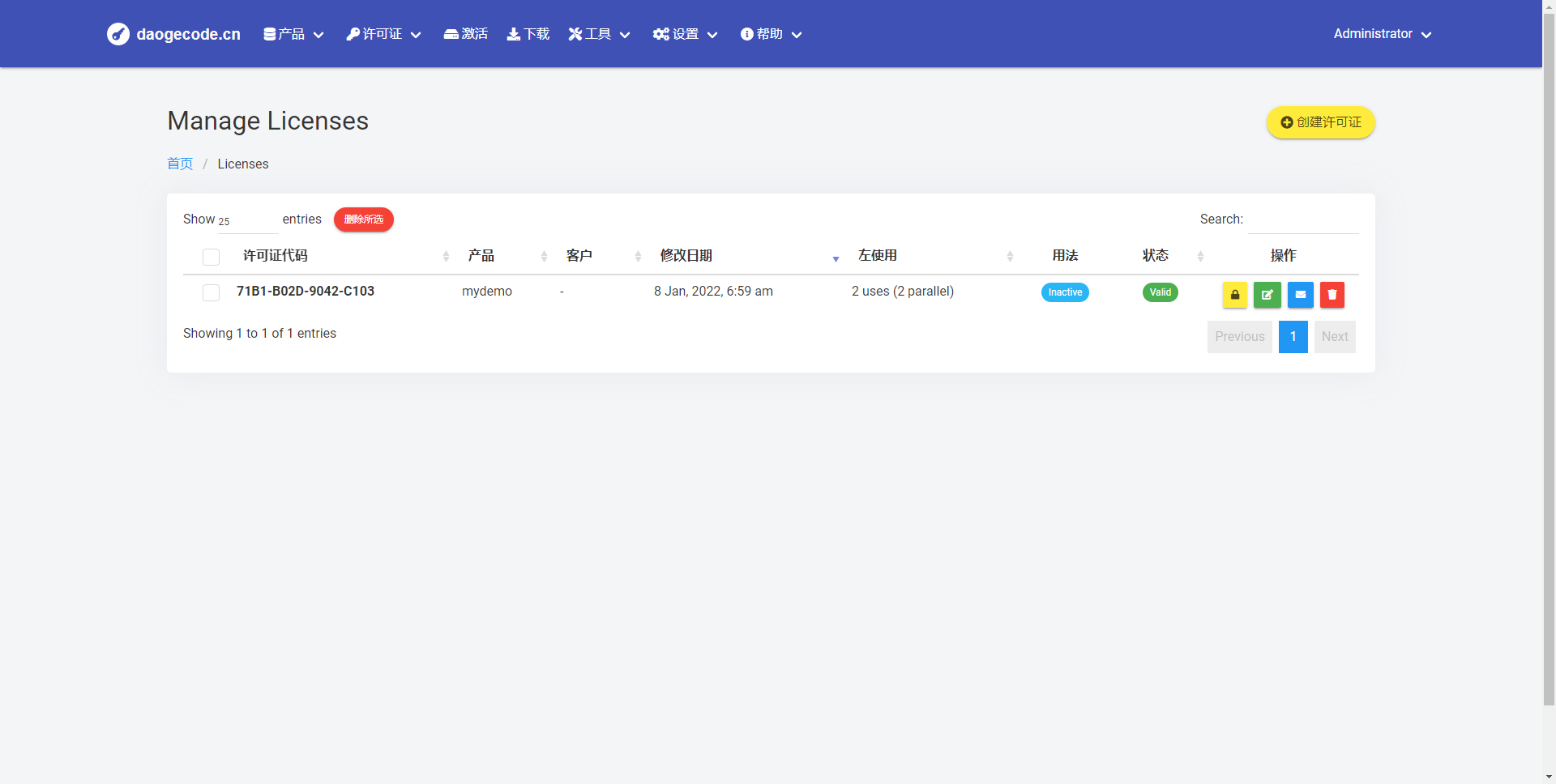The height and width of the screenshot is (784, 1556).
Task: Open the 许可证 dropdown menu
Action: pos(383,34)
